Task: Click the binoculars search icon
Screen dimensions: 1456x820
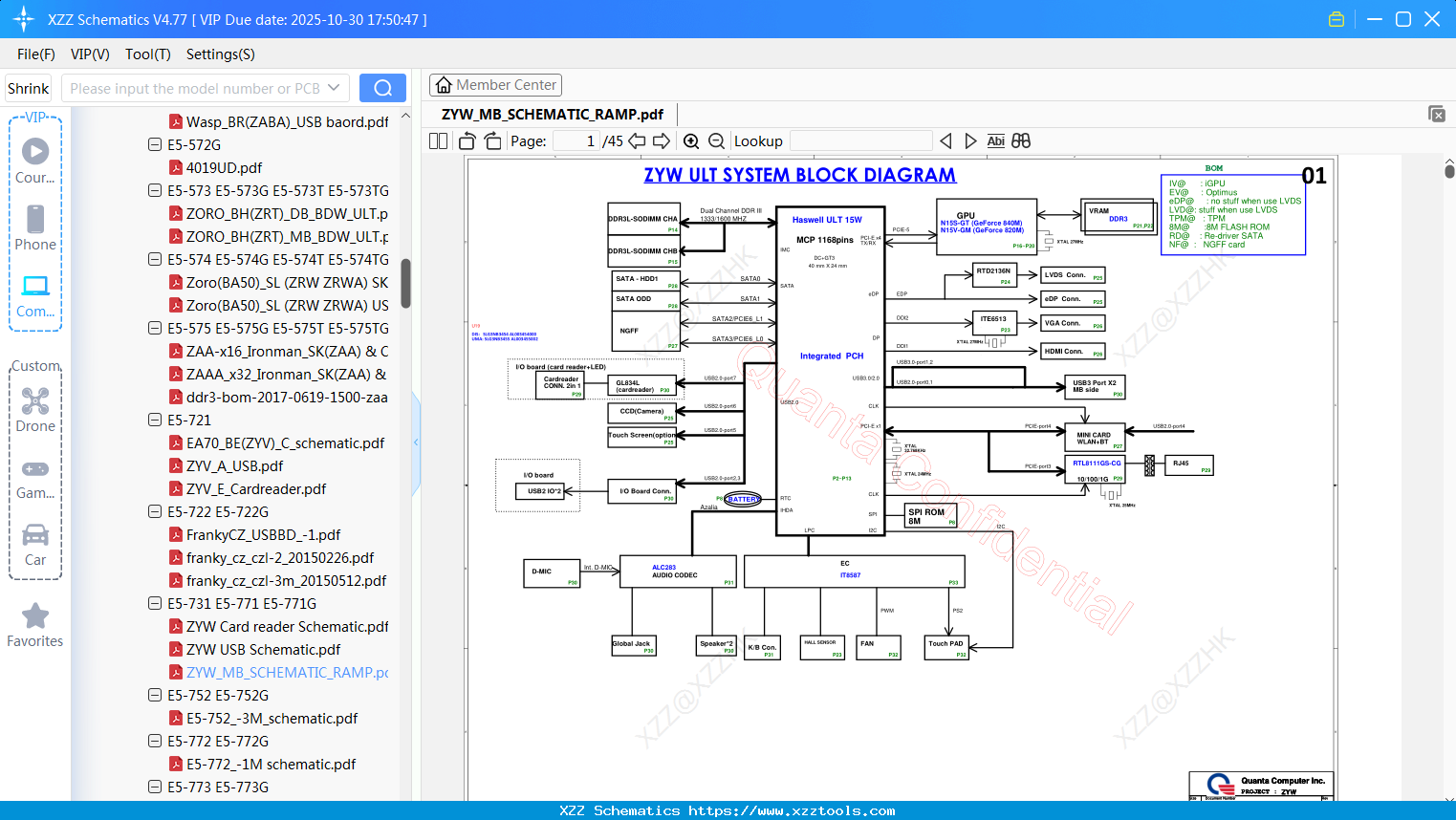Action: [1021, 141]
